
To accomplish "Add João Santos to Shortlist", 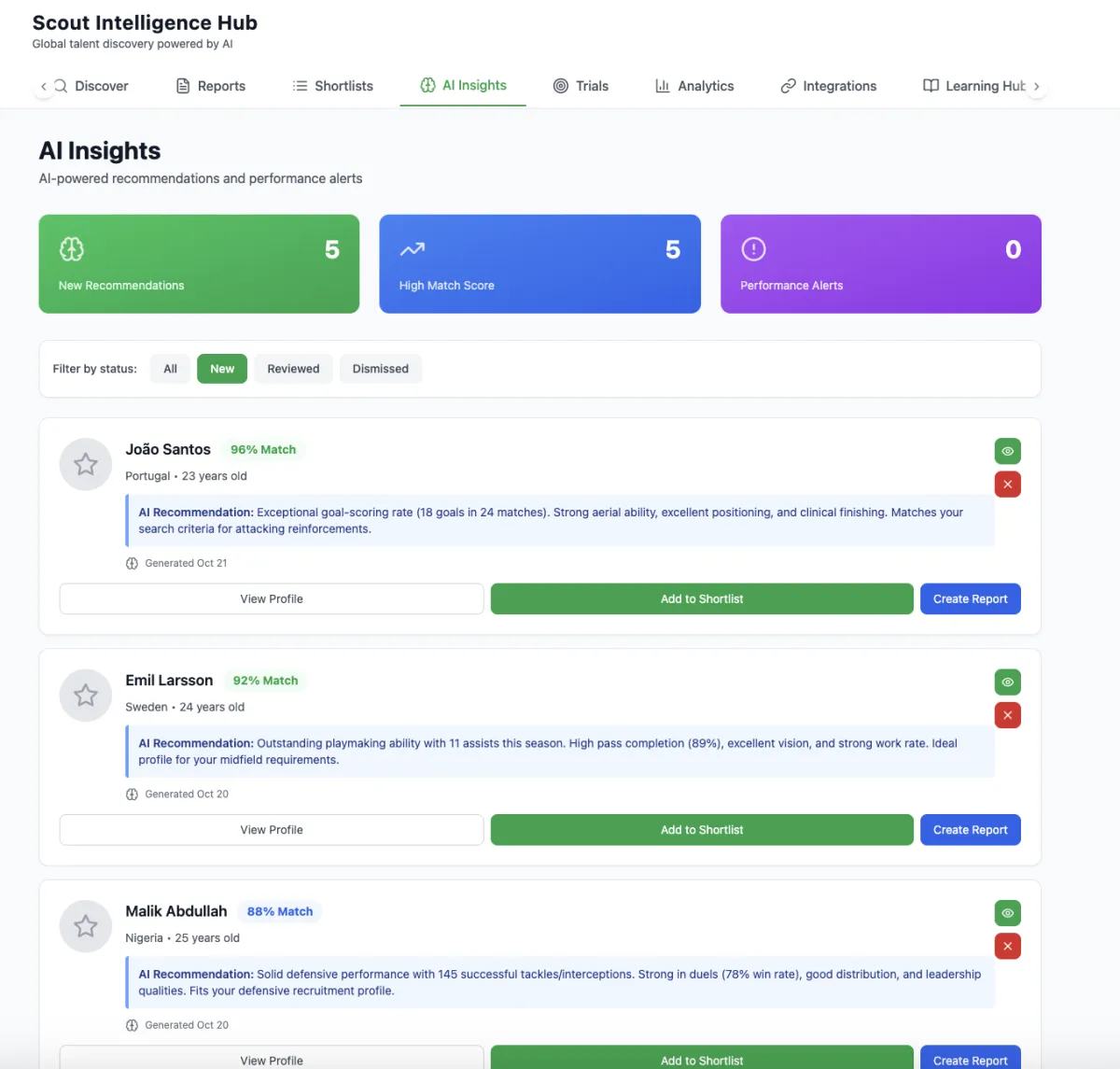I will (x=701, y=599).
